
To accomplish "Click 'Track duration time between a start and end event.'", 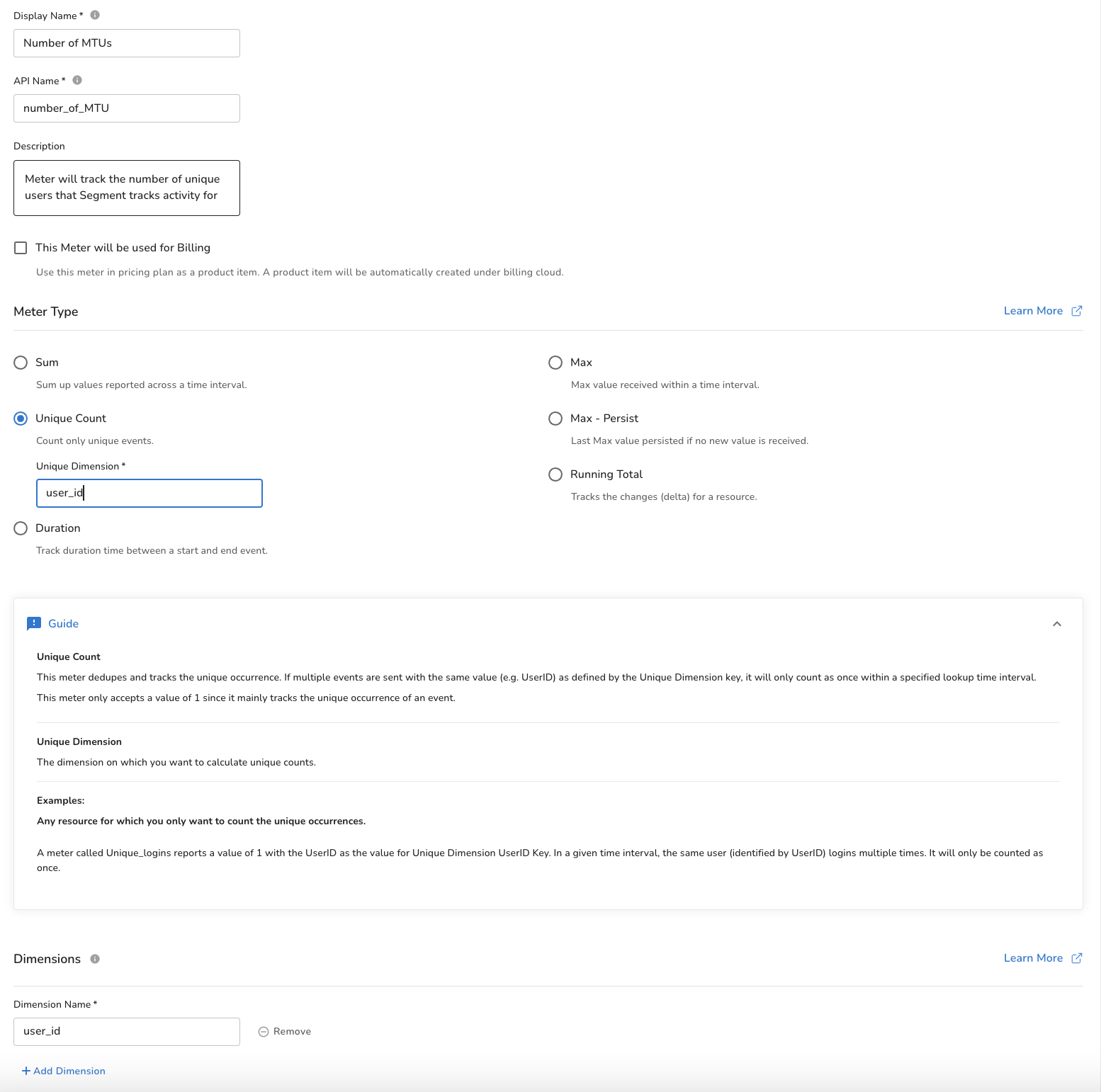I will coord(152,550).
